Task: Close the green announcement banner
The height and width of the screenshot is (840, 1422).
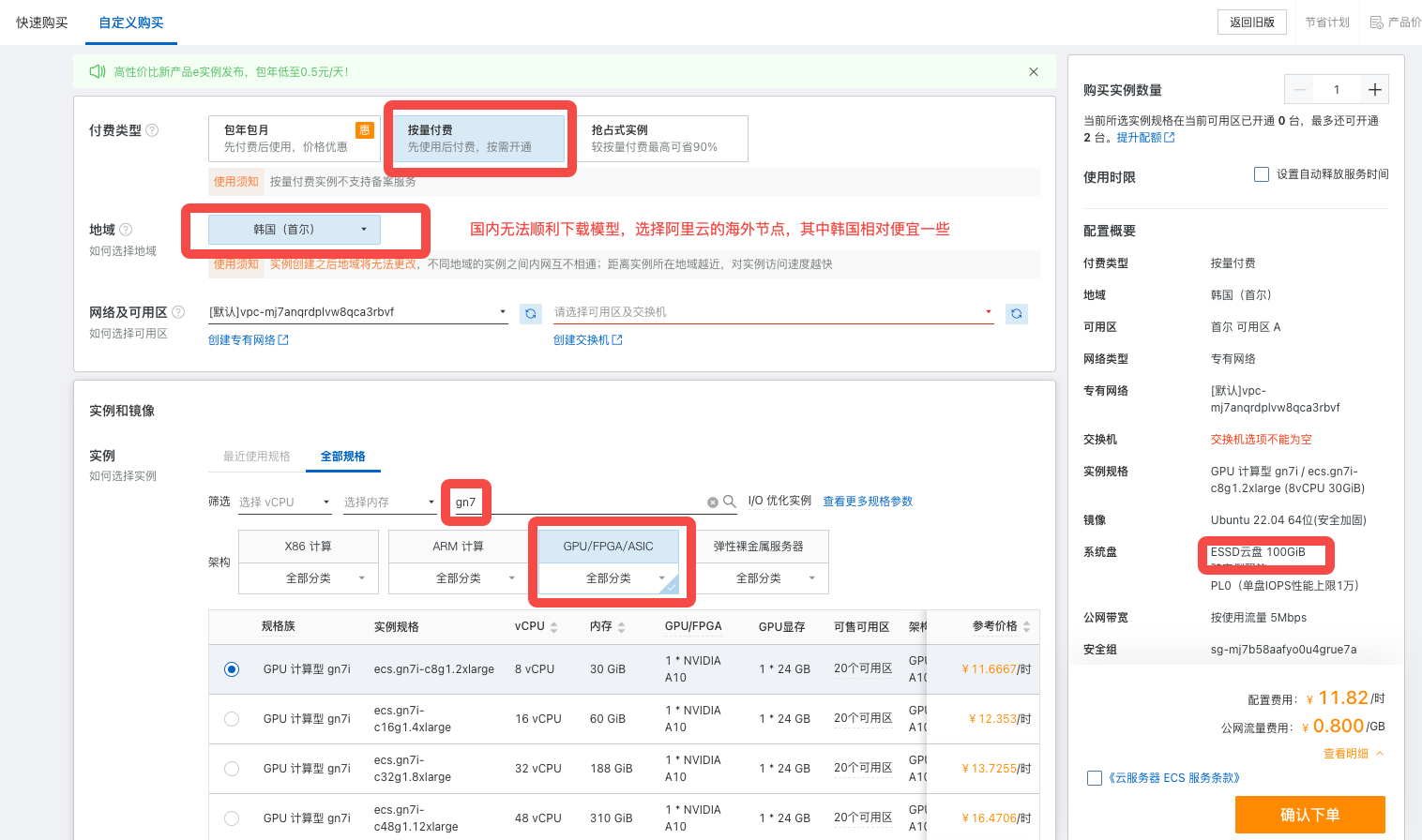Action: coord(1034,72)
